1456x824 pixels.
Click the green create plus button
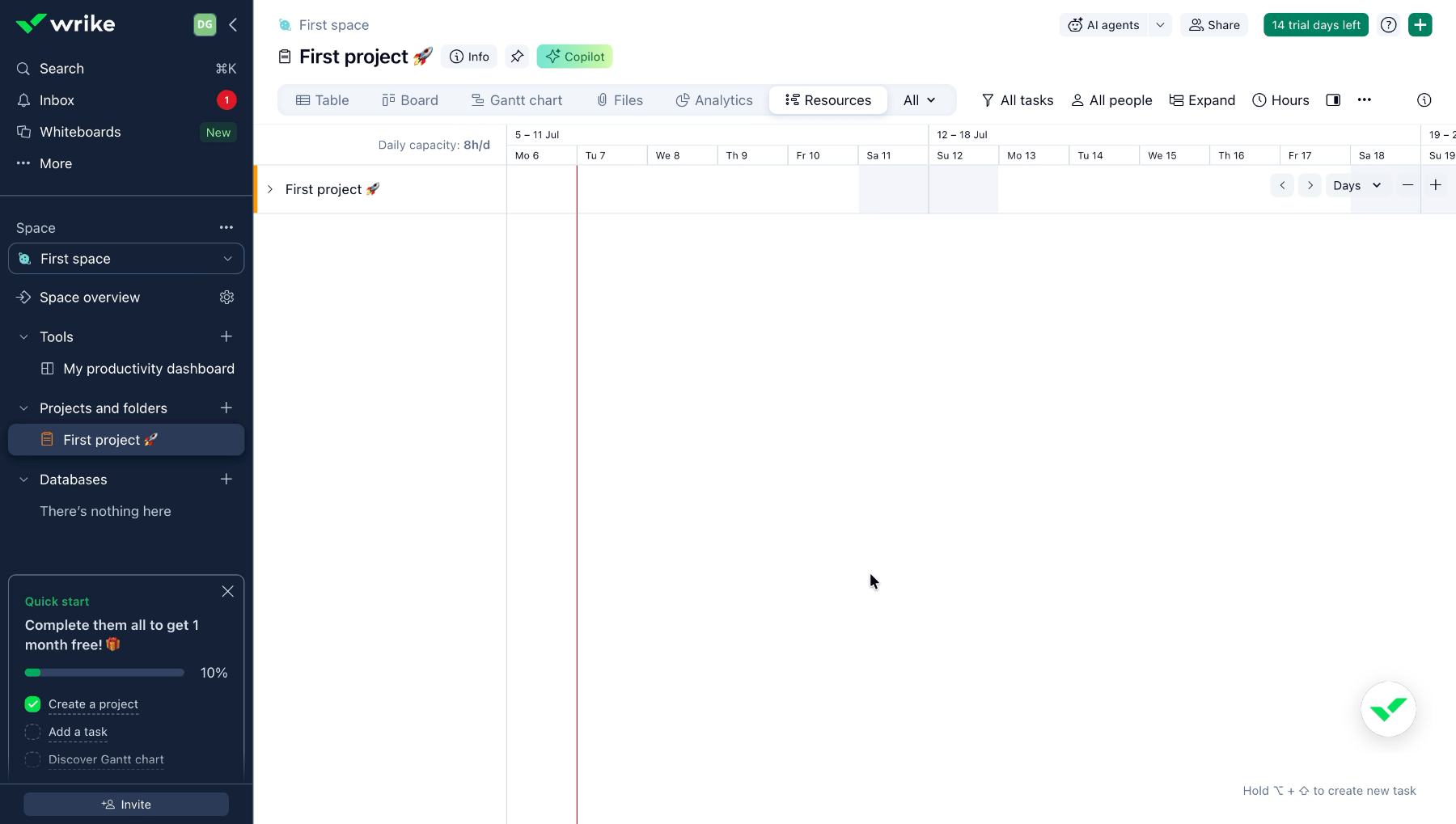(x=1420, y=25)
